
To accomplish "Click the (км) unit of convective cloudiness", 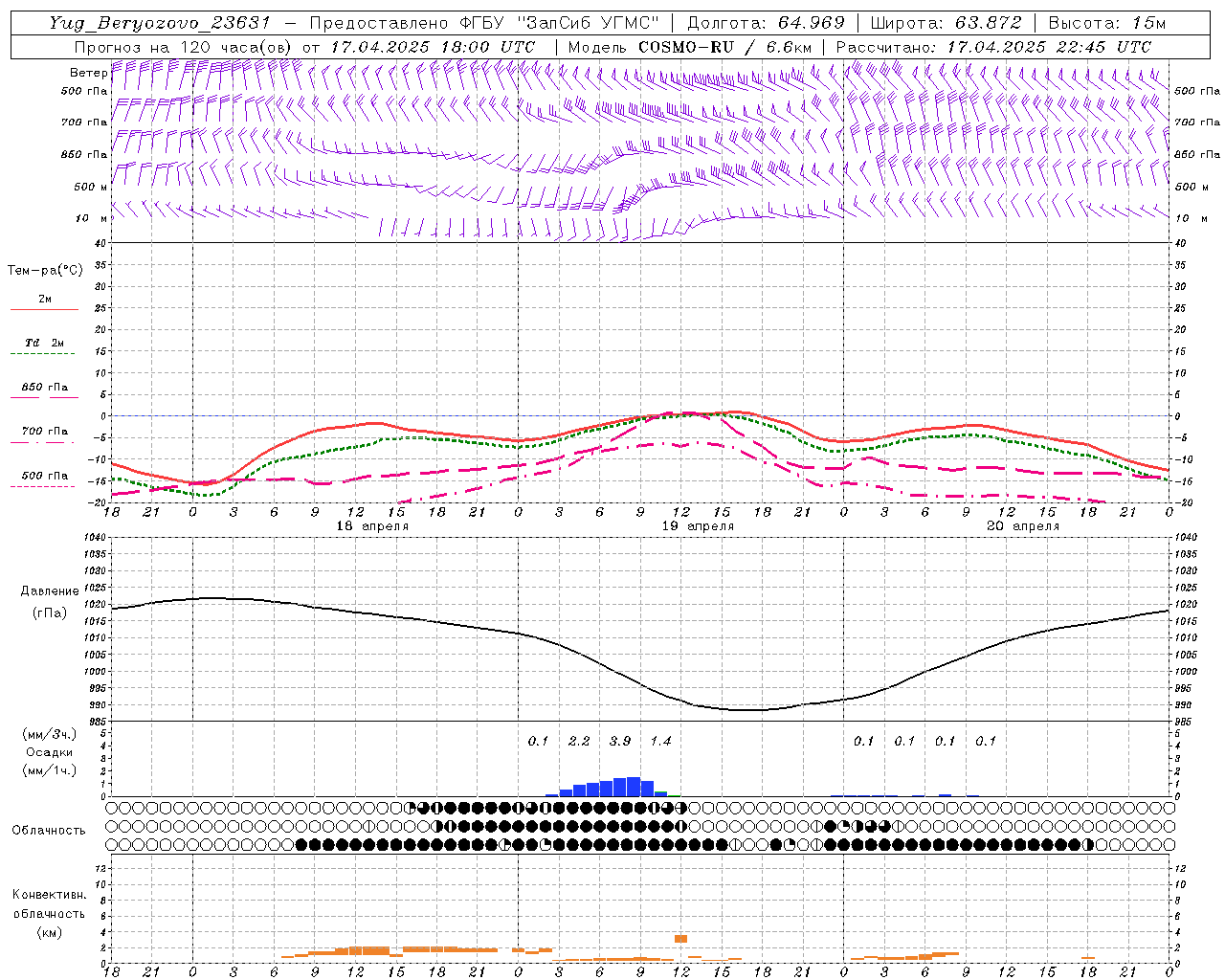I will (49, 932).
